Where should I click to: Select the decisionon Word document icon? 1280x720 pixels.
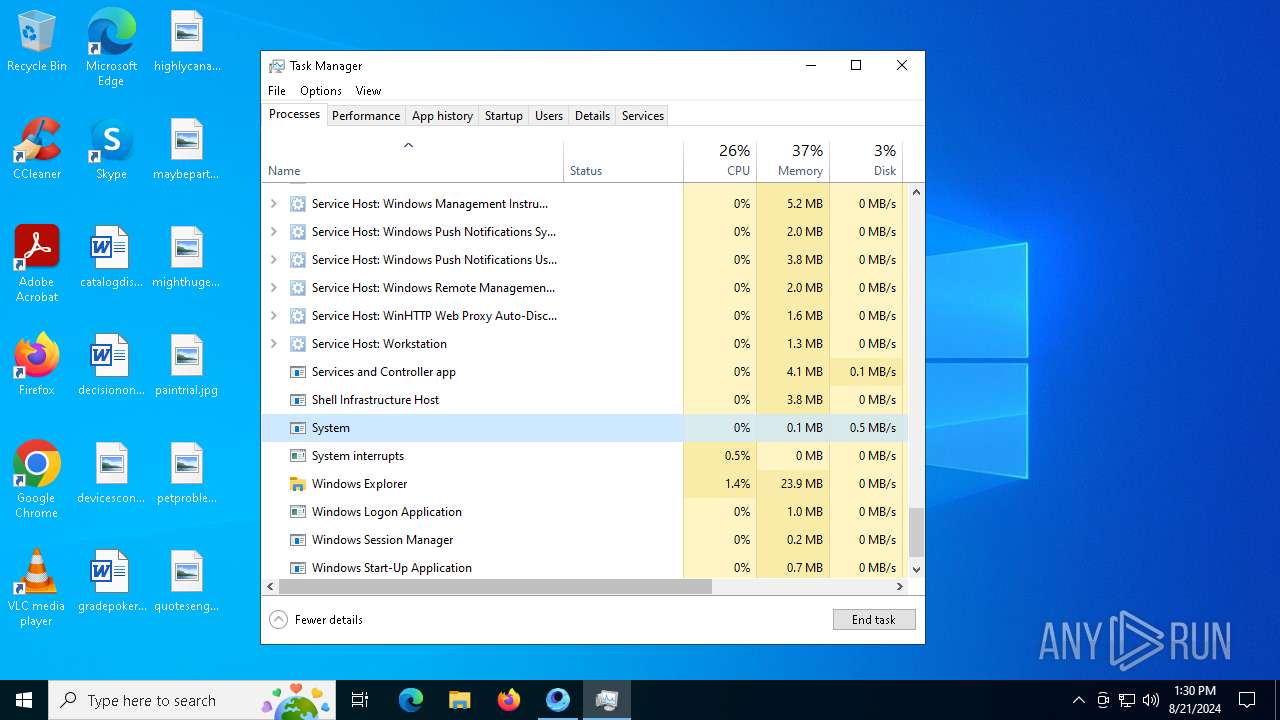tap(111, 365)
